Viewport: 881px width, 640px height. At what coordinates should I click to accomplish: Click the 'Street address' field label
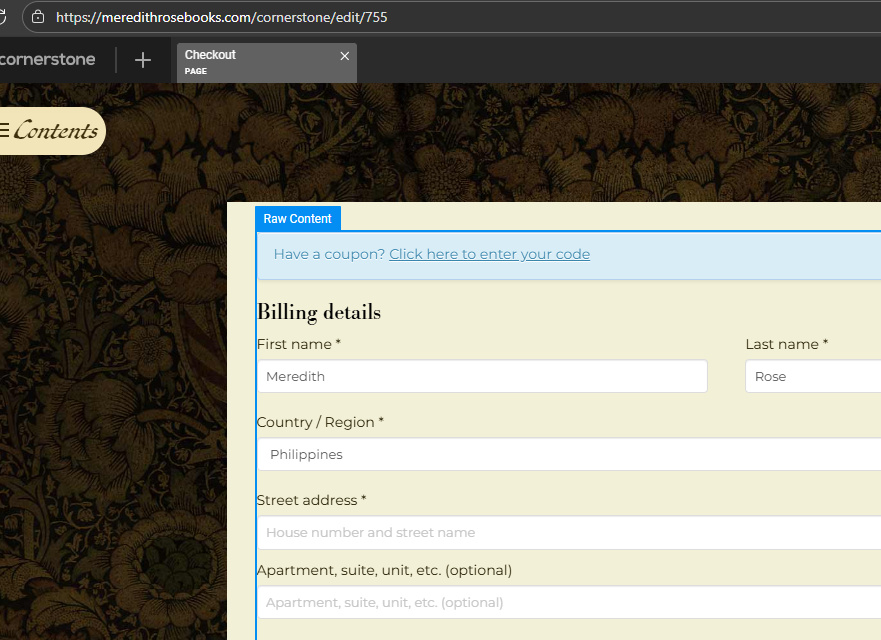click(311, 500)
